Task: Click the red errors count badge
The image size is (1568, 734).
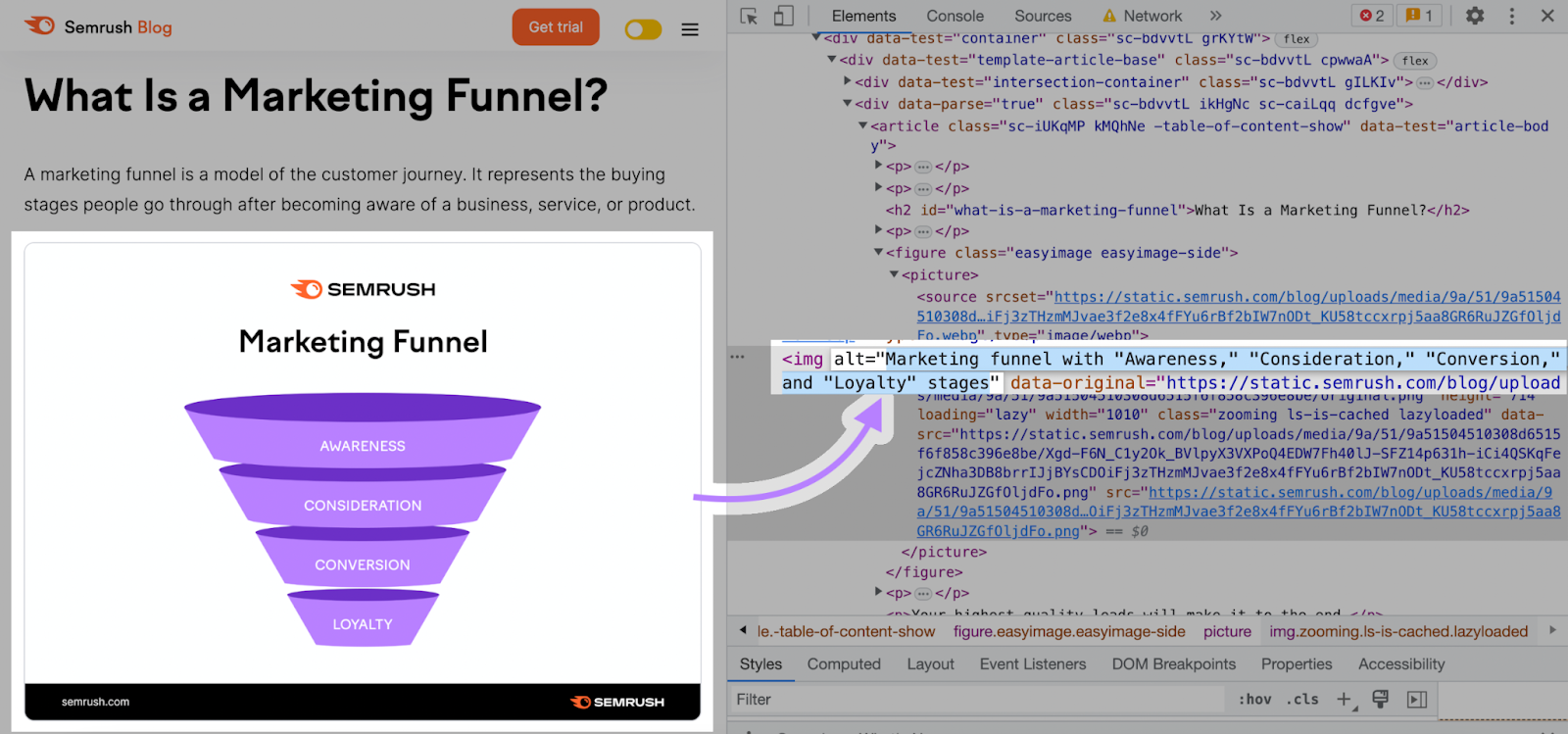Action: (x=1372, y=16)
